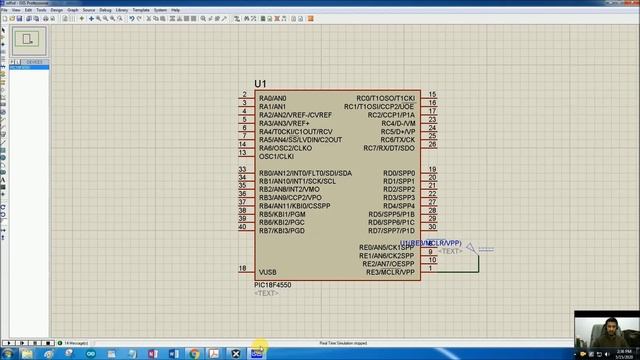640x360 pixels.
Task: Click the RE3/MCLR/VPP pin label
Action: [x=390, y=272]
